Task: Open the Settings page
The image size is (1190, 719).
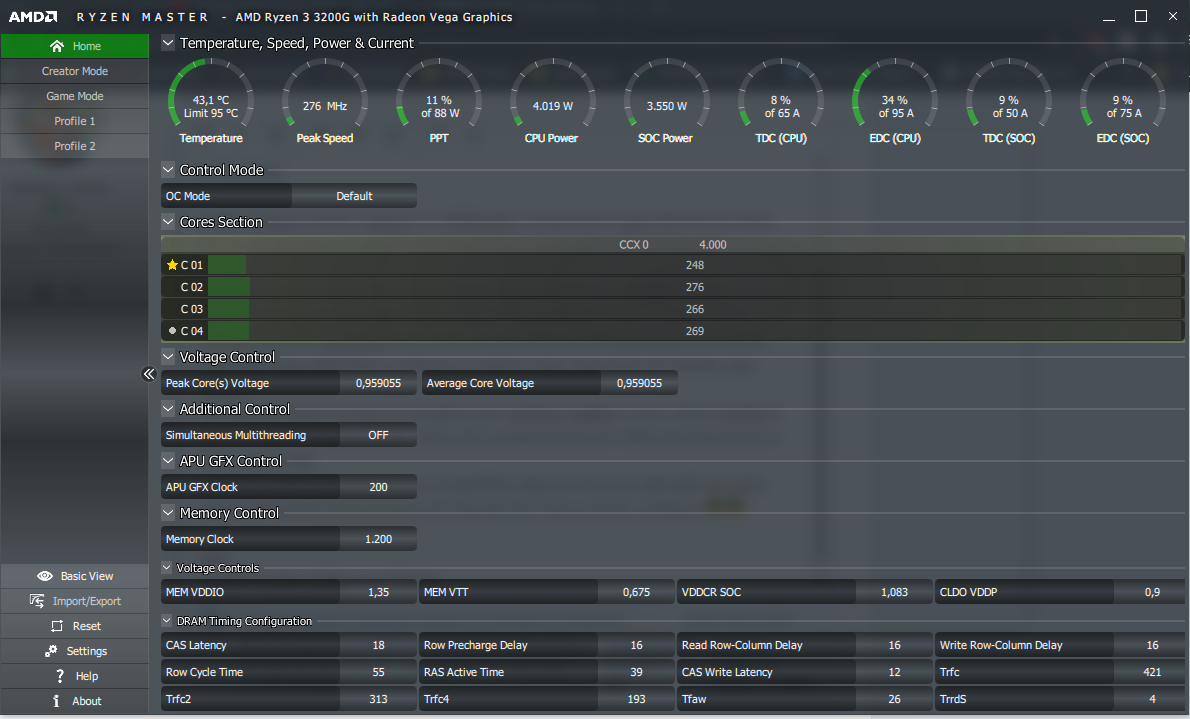Action: 75,651
